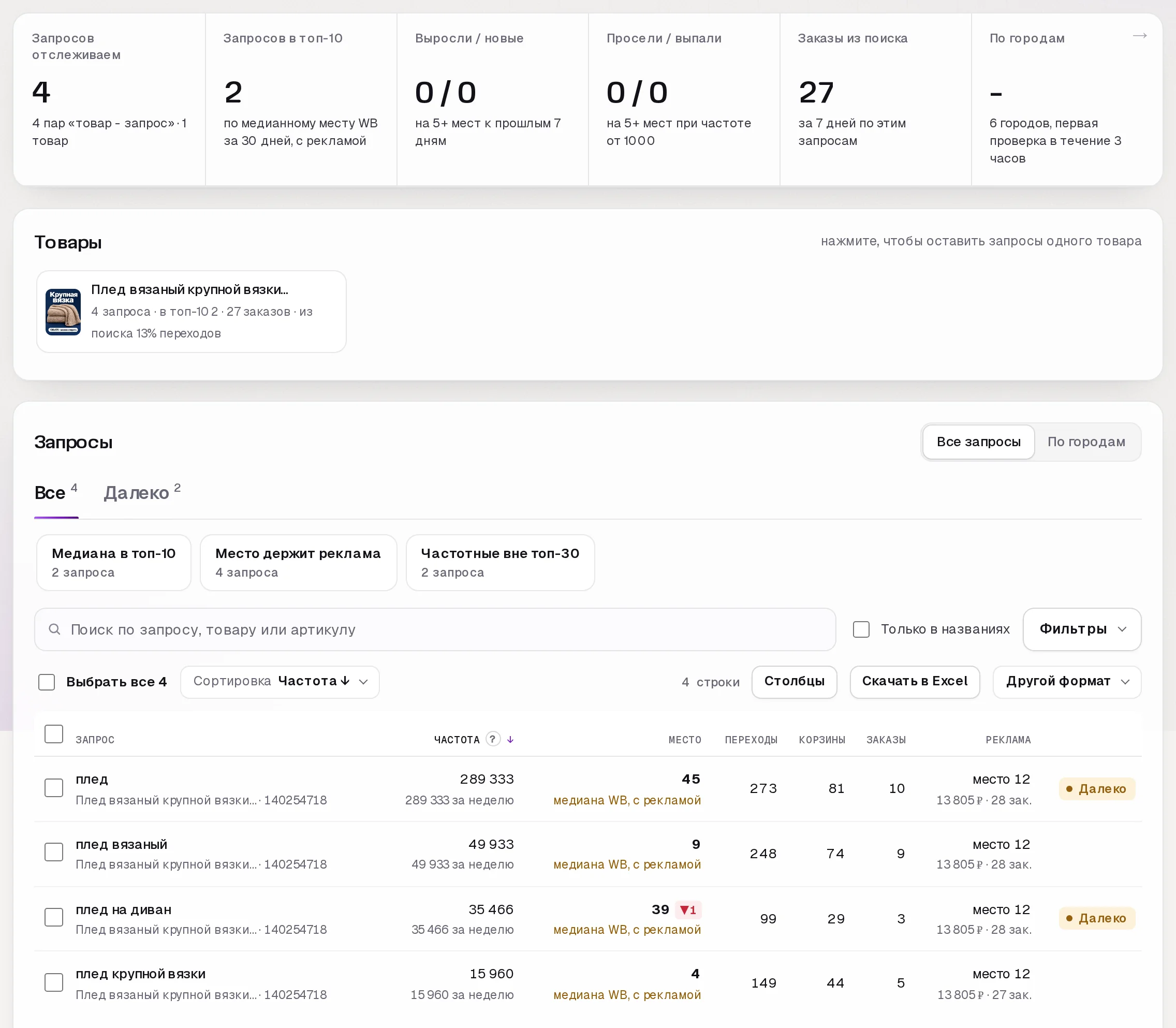Screen dimensions: 1176x1028
Task: Click the search magnifier icon
Action: coord(54,629)
